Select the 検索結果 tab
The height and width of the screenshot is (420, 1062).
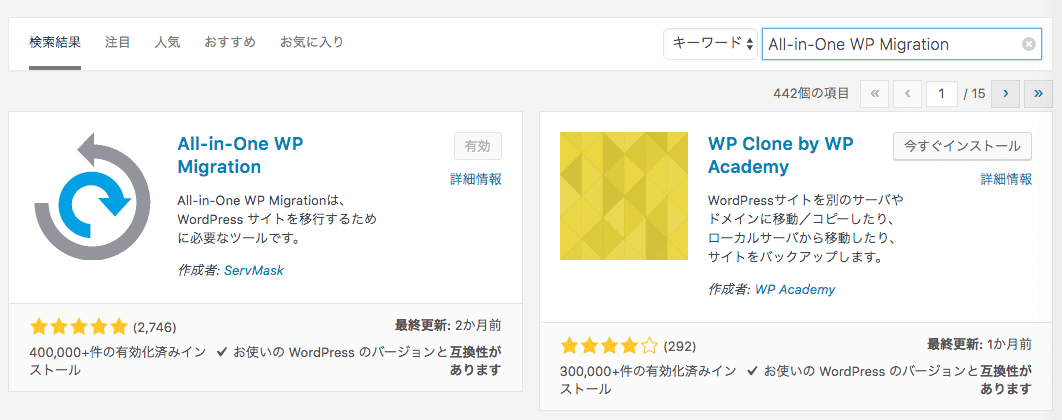55,42
